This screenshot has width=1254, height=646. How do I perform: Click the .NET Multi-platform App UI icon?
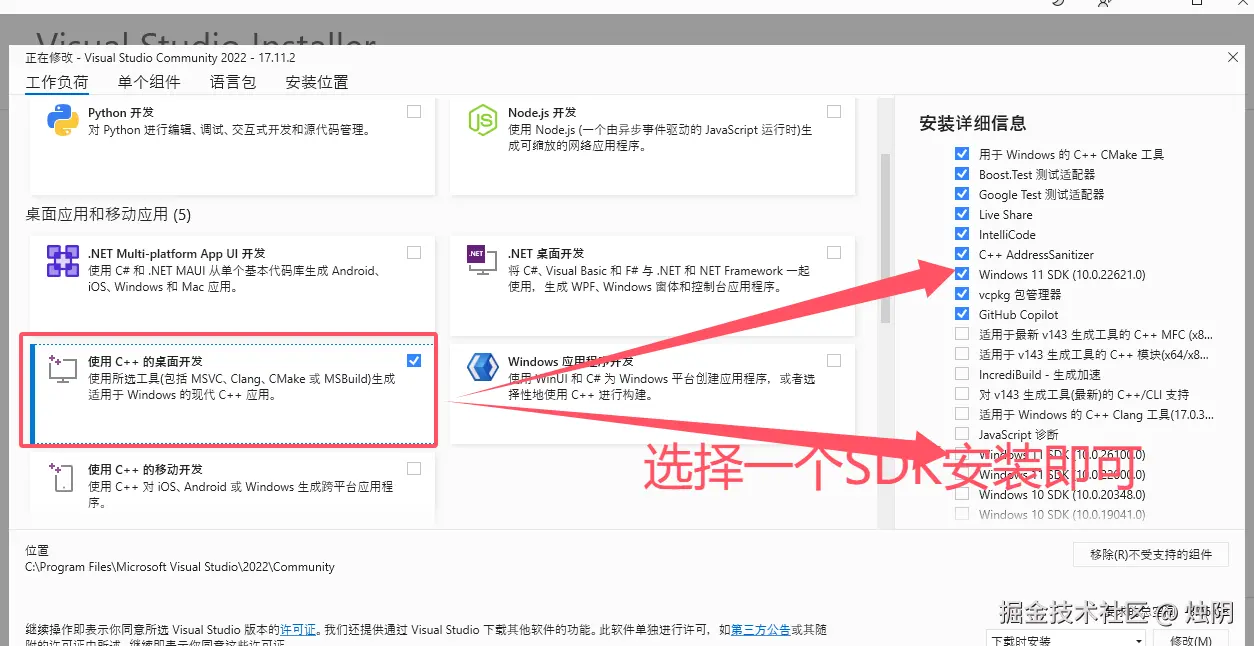coord(63,261)
